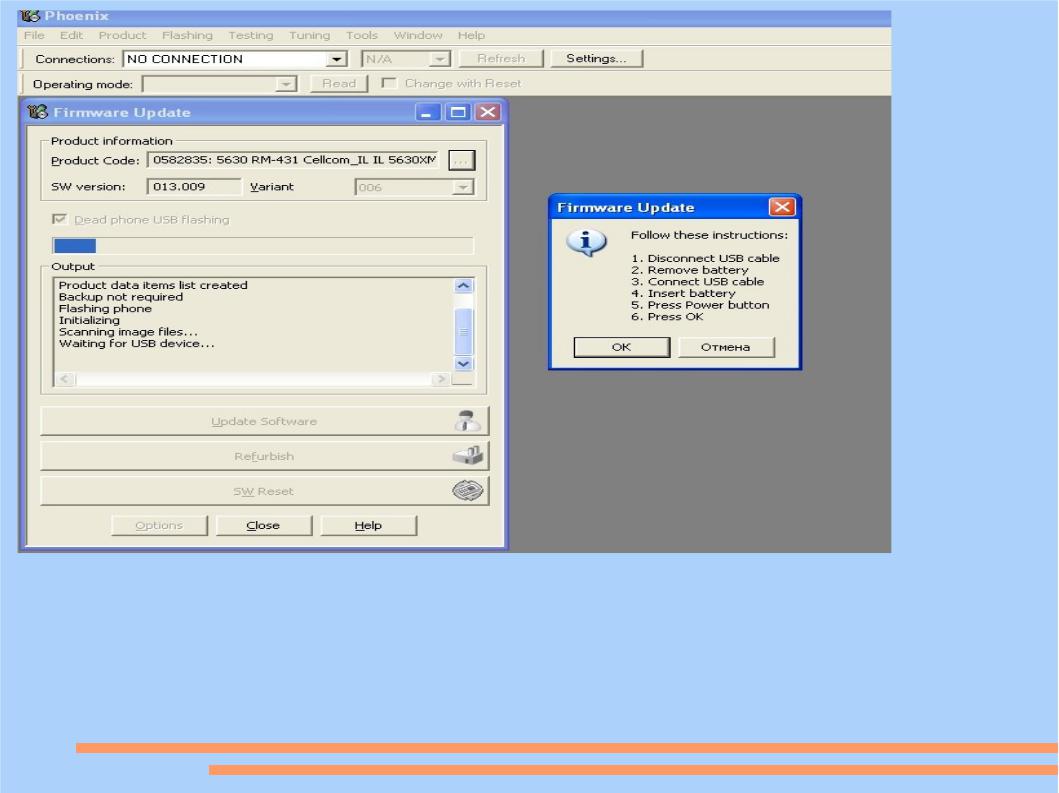This screenshot has height=793, width=1059.
Task: Click the information icon in the dialog
Action: click(x=586, y=243)
